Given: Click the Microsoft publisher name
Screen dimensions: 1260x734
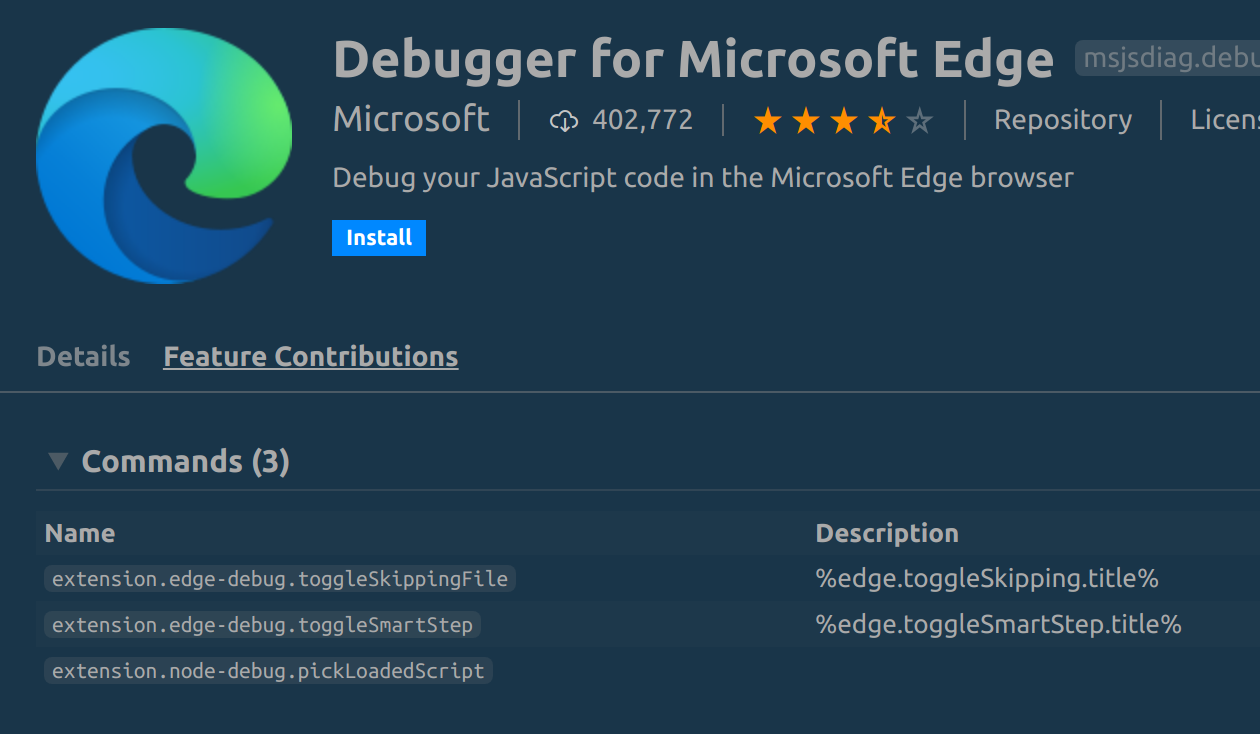Looking at the screenshot, I should click(411, 119).
